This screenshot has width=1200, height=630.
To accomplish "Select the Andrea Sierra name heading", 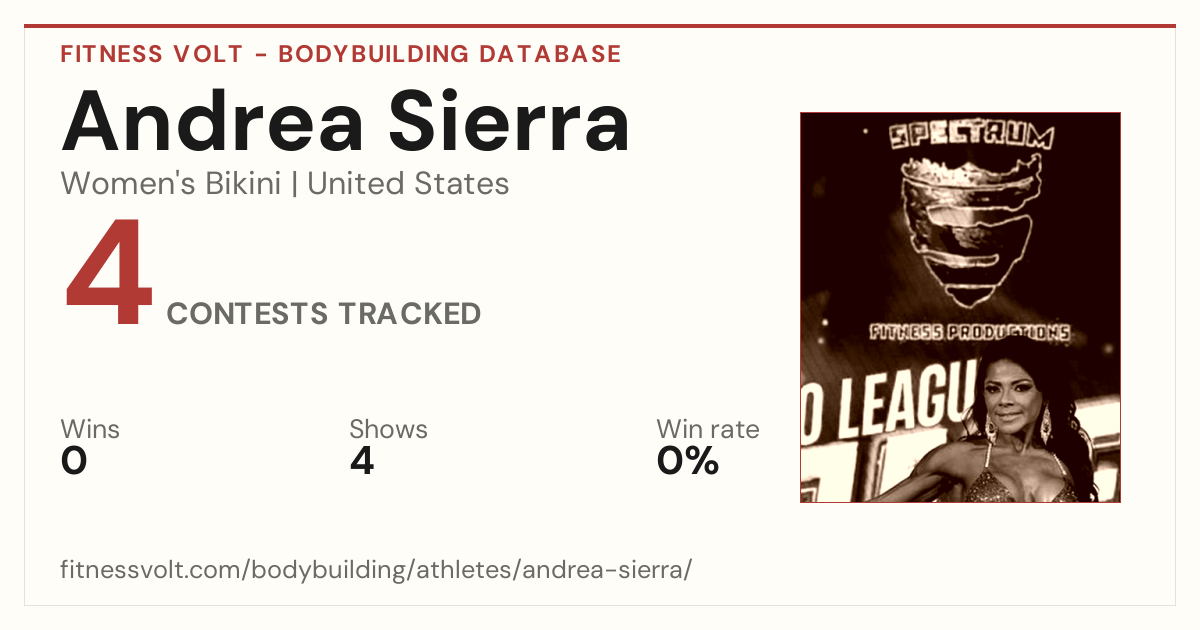I will (x=346, y=122).
